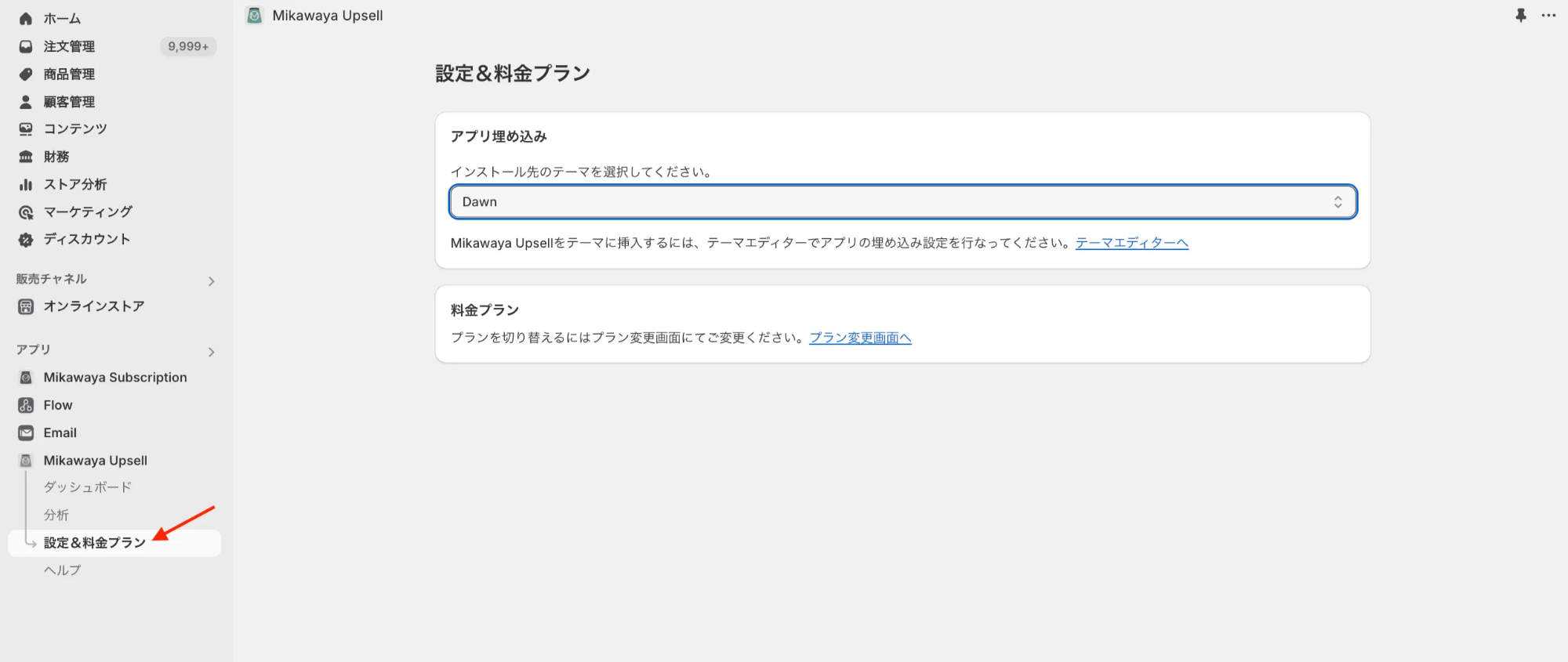
Task: Click the 販売チャネル section label
Action: pos(52,279)
